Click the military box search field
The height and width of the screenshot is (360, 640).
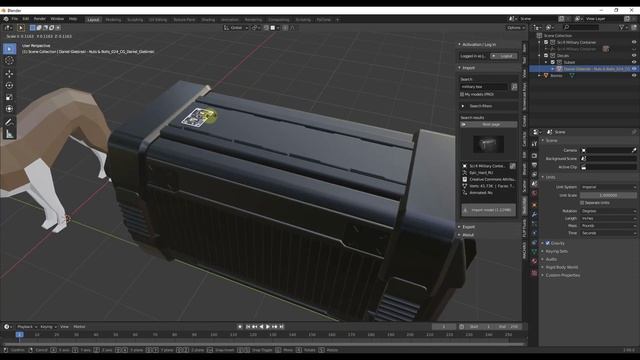pyautogui.click(x=484, y=87)
